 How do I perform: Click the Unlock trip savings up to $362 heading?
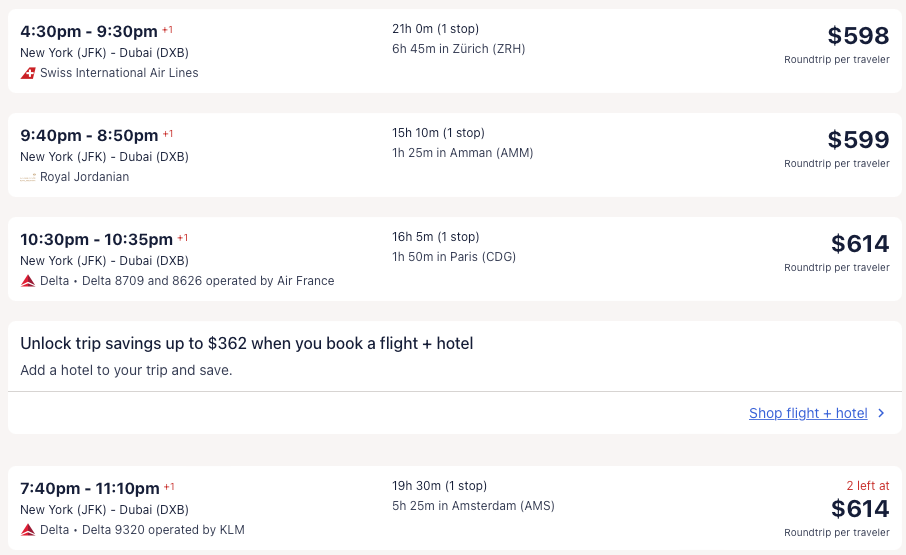pyautogui.click(x=246, y=344)
